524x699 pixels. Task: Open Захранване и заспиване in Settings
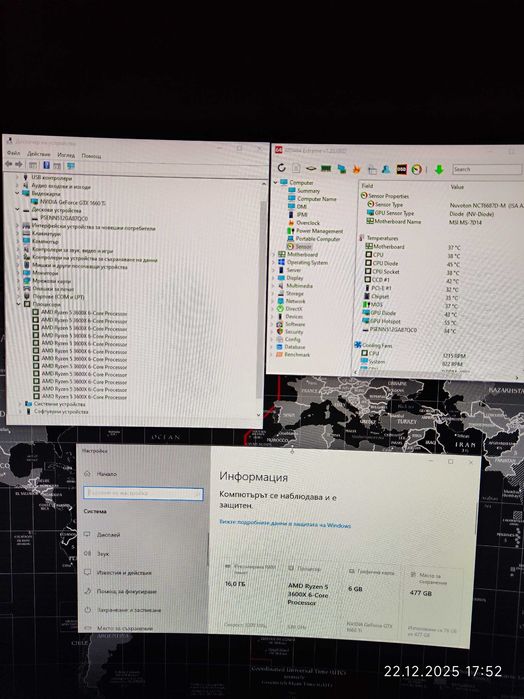[123, 610]
